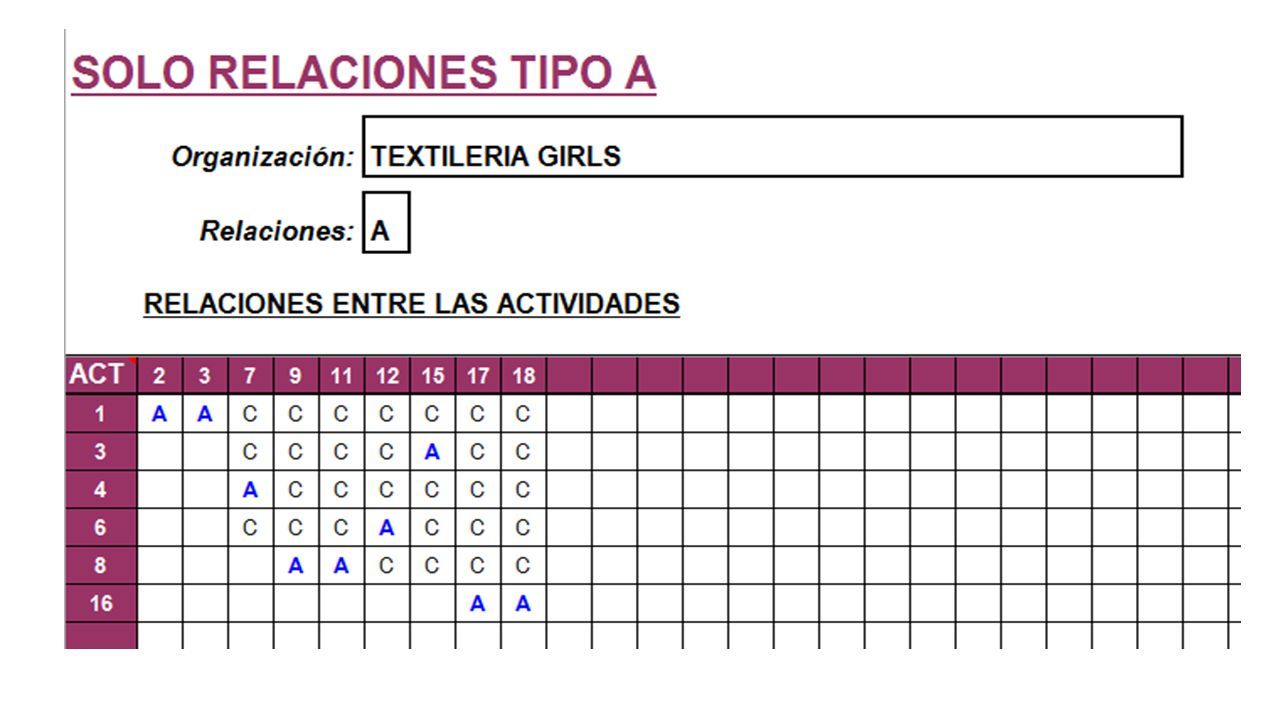
Task: Select row header 1
Action: click(x=101, y=414)
